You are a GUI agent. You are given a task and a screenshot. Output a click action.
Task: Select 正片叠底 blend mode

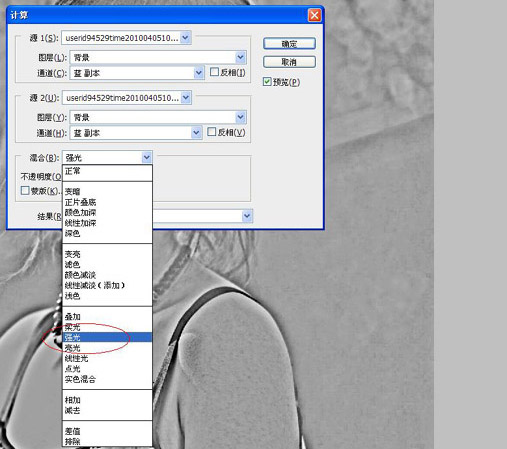pos(80,202)
